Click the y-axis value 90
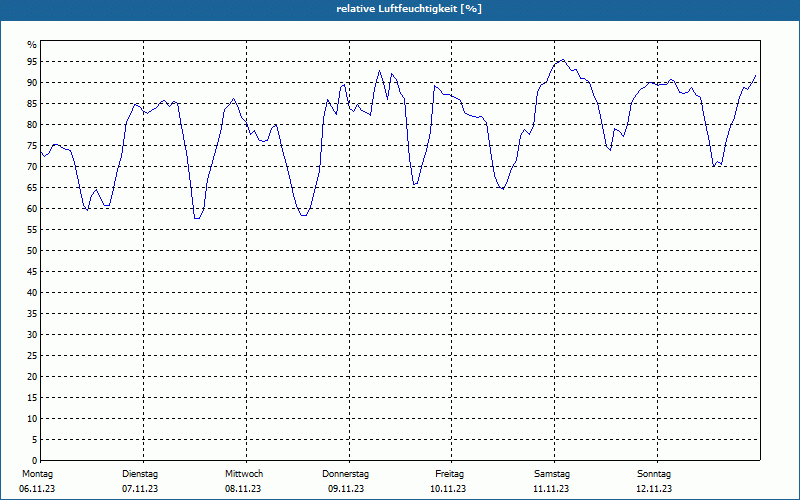The height and width of the screenshot is (500, 800). point(32,83)
